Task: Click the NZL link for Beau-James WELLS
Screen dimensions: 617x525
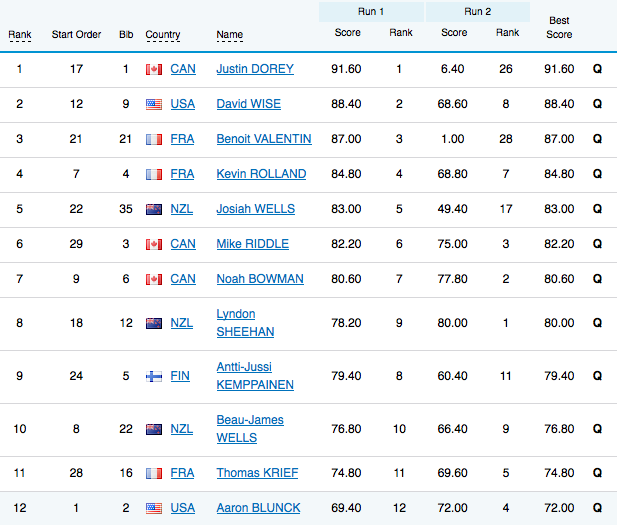Action: pos(183,429)
